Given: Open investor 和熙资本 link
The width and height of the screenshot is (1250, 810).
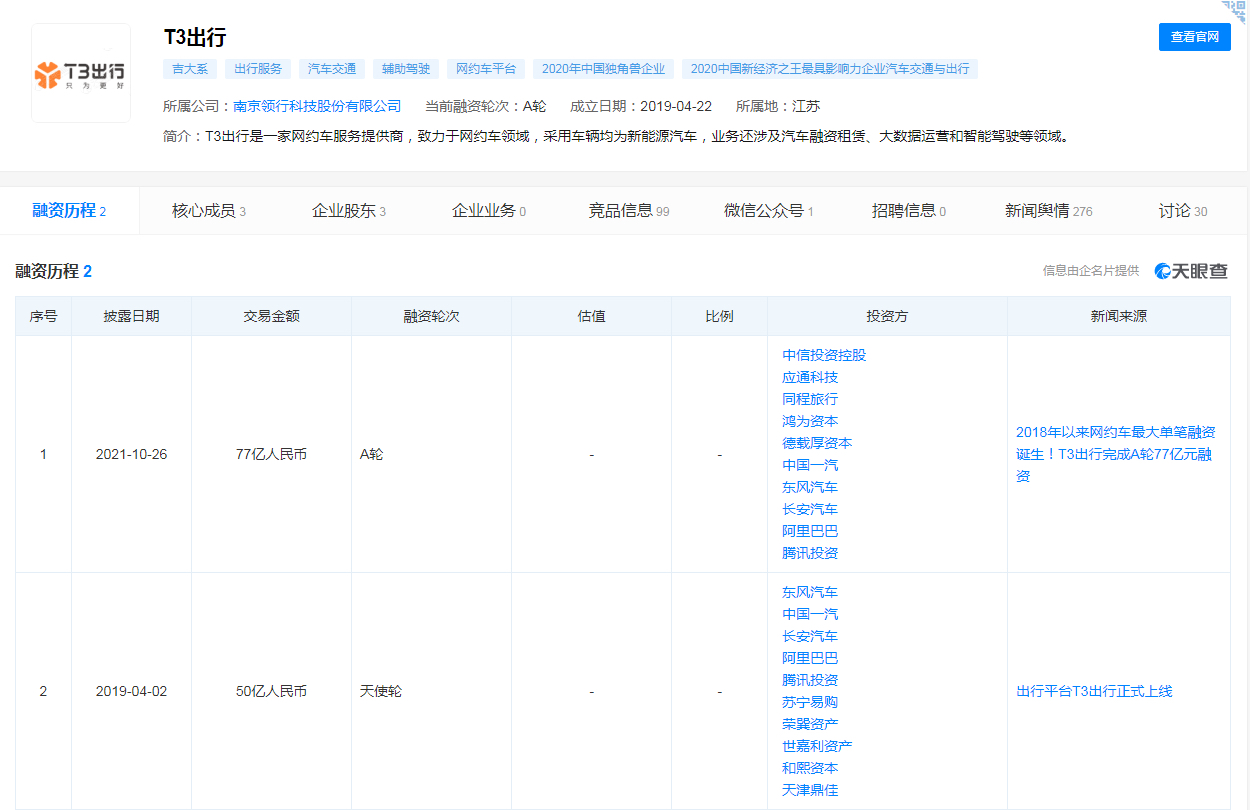Looking at the screenshot, I should point(810,768).
